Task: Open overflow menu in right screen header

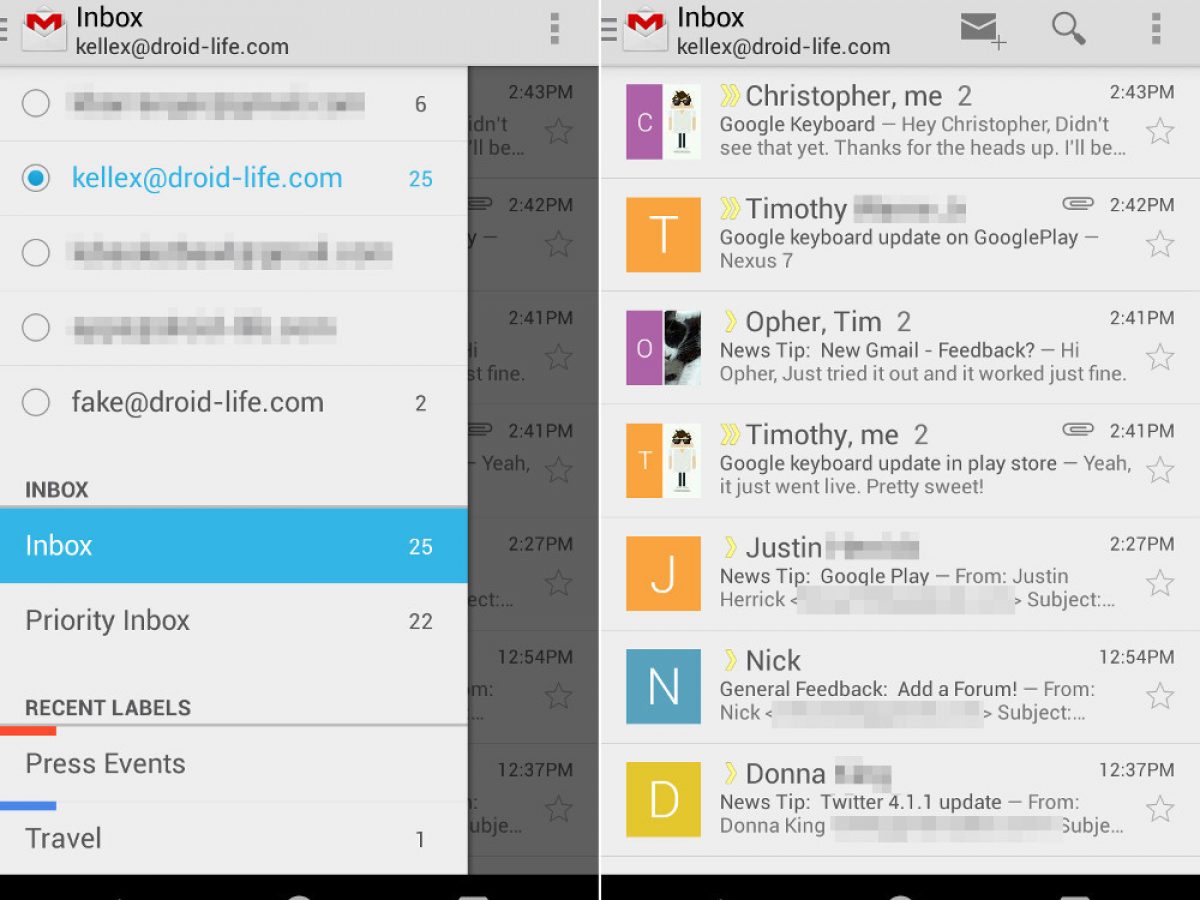Action: coord(1156,30)
